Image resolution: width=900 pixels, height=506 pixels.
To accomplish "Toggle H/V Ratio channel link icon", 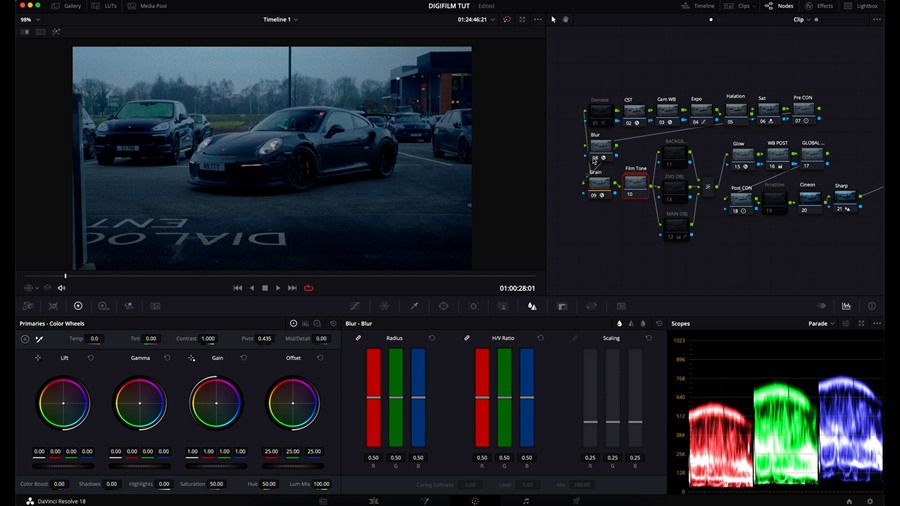I will [x=467, y=338].
